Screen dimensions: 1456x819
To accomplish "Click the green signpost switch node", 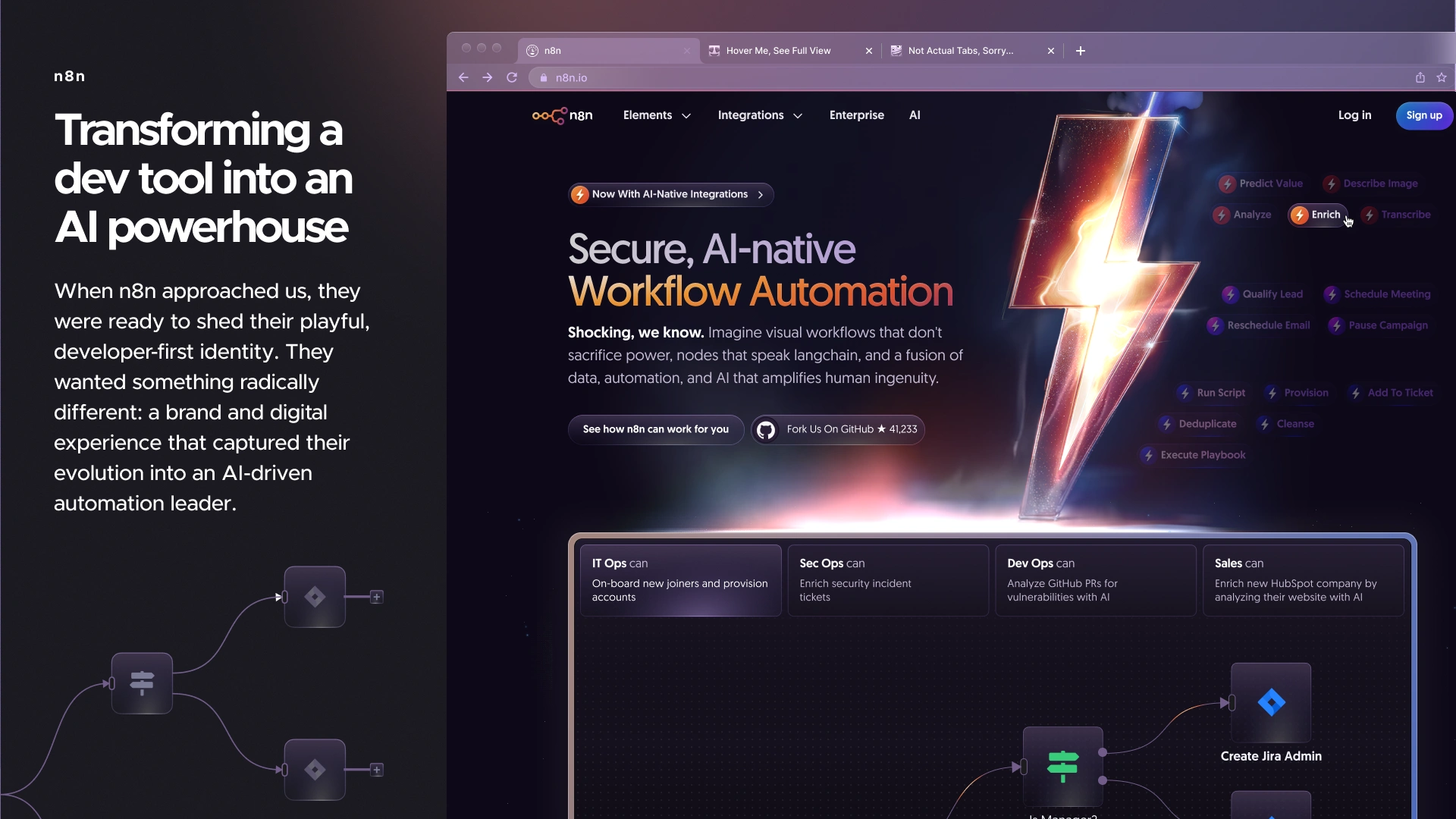I will point(1062,767).
